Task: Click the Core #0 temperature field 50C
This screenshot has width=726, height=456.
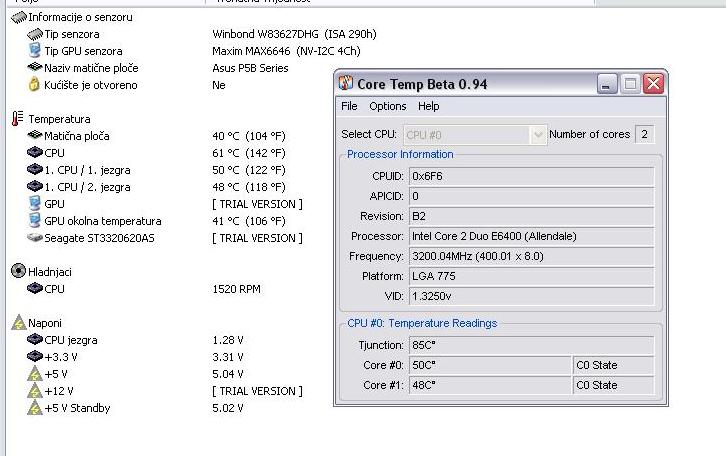Action: pyautogui.click(x=490, y=365)
